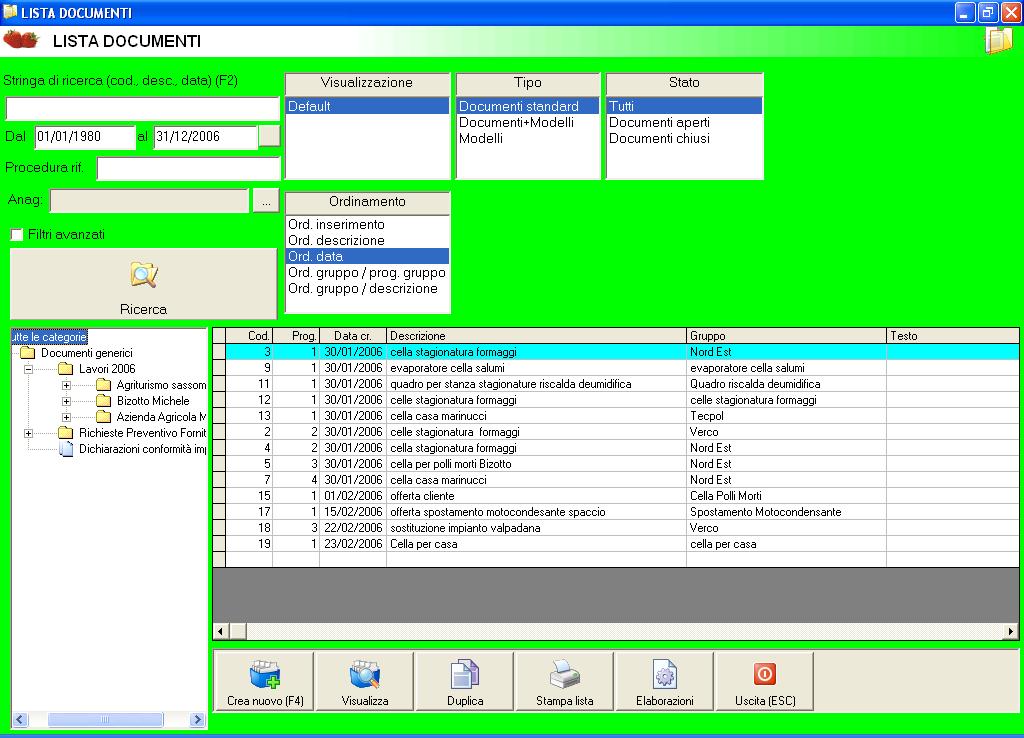Click the Duplica documents icon
This screenshot has height=738, width=1024.
coord(465,675)
